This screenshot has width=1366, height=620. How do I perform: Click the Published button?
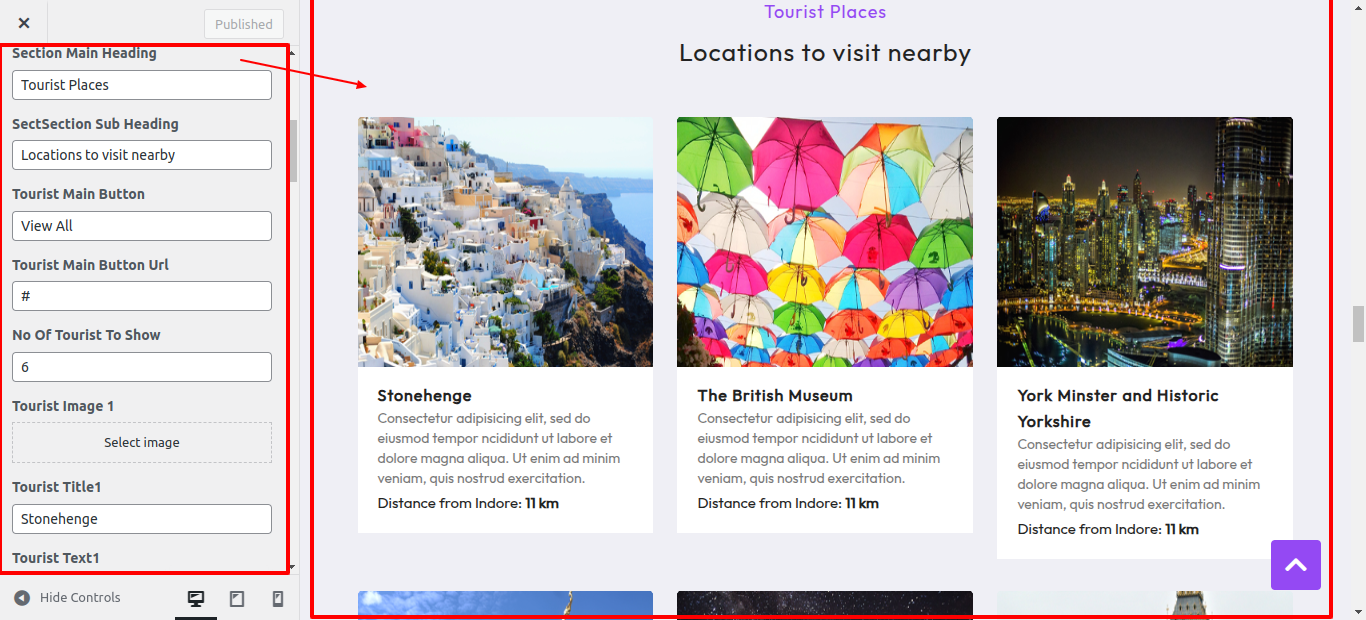click(243, 24)
